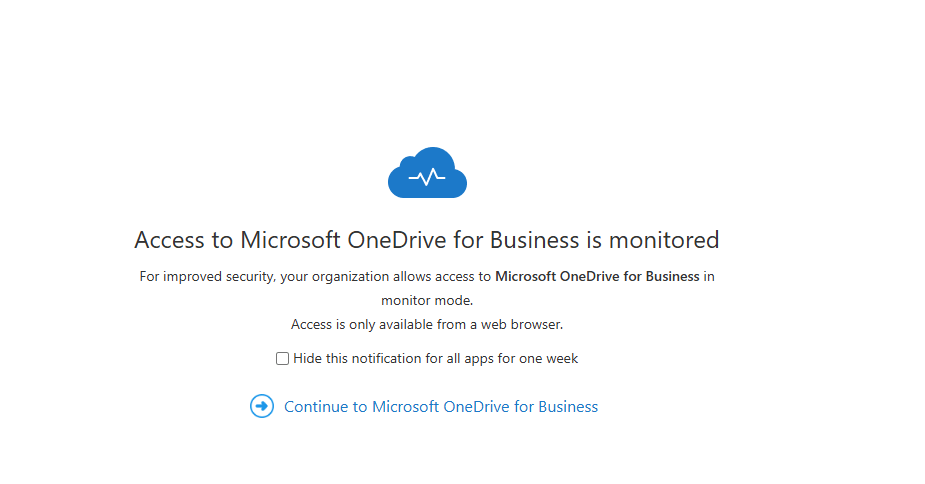Image resolution: width=925 pixels, height=484 pixels.
Task: Click 'Access is only available from a web browser'
Action: 427,324
